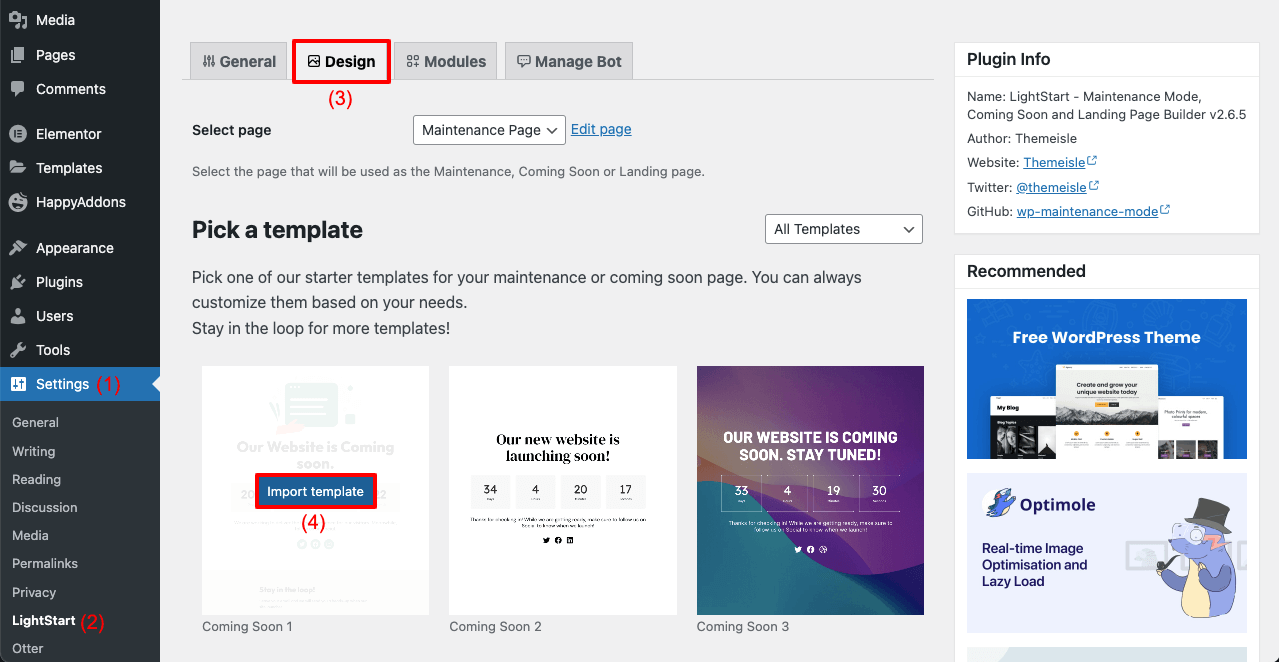Screen dimensions: 1279x662
Task: Click the Free WordPress Theme banner
Action: (1107, 379)
